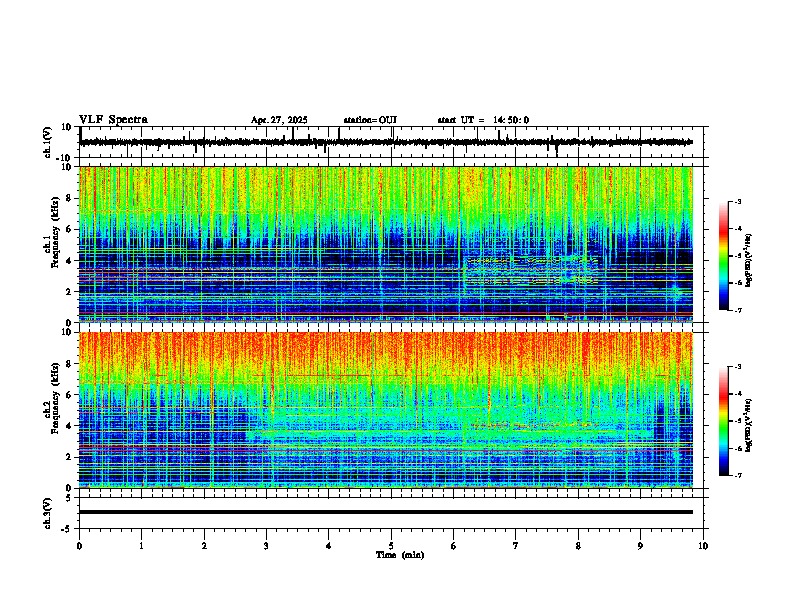Click time axis tick label "3"
Viewport: 792px width, 612px height.
coord(266,546)
